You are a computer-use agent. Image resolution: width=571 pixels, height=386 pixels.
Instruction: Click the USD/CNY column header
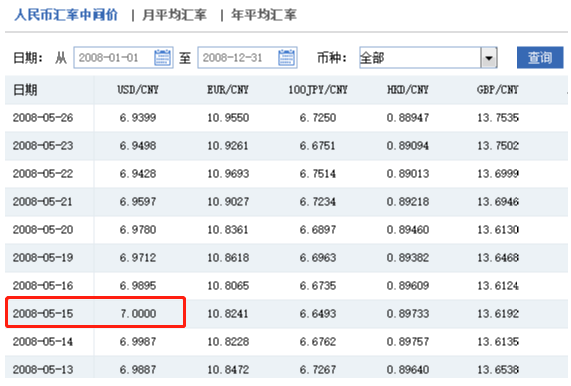coord(138,90)
